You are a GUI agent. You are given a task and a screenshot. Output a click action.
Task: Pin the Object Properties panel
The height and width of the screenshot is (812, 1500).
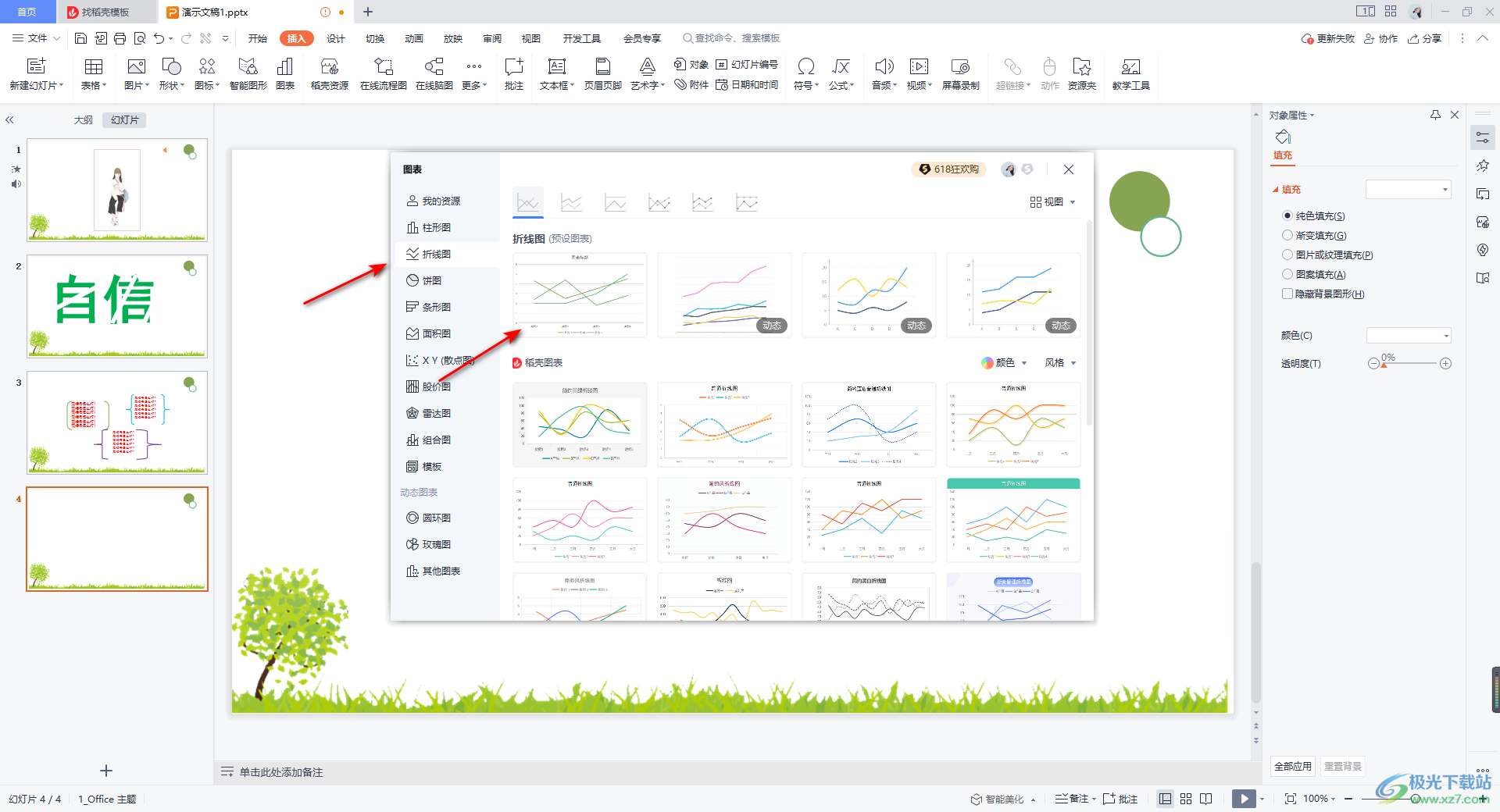point(1435,115)
